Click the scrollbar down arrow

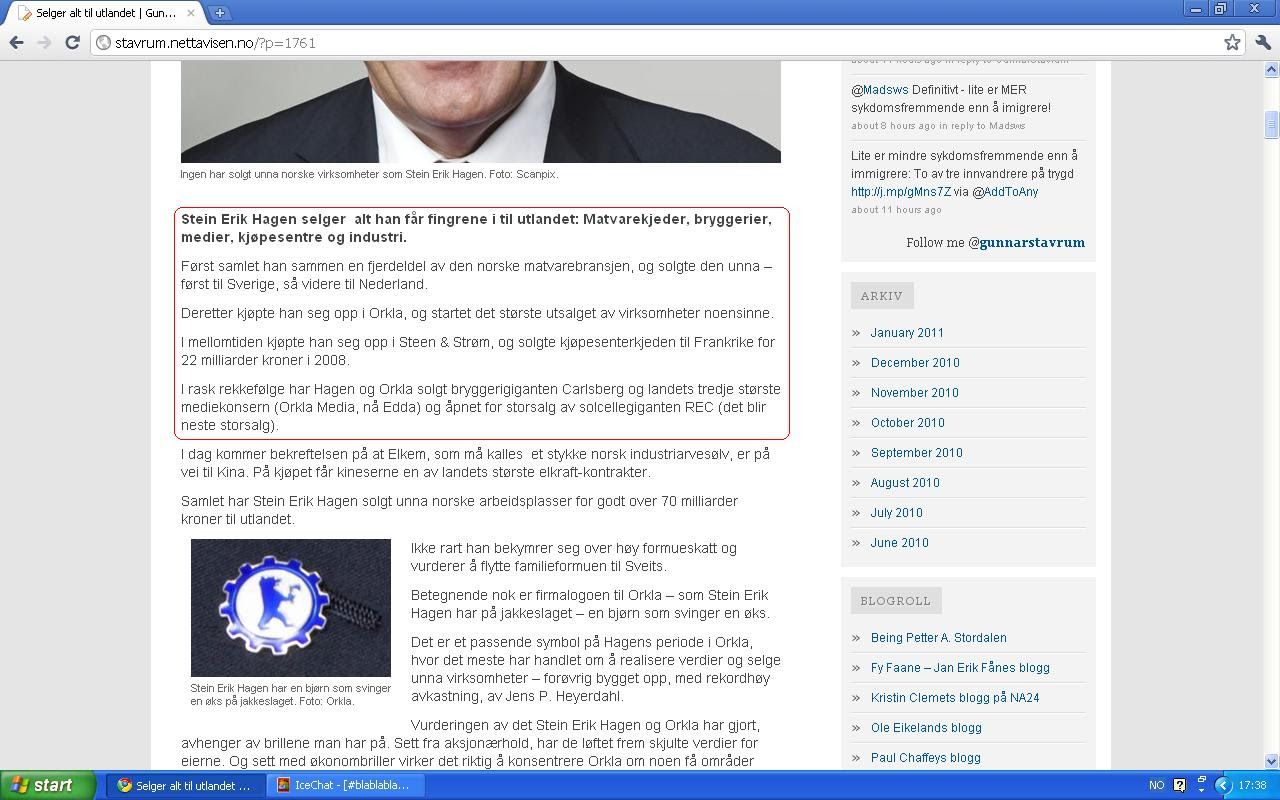1272,761
